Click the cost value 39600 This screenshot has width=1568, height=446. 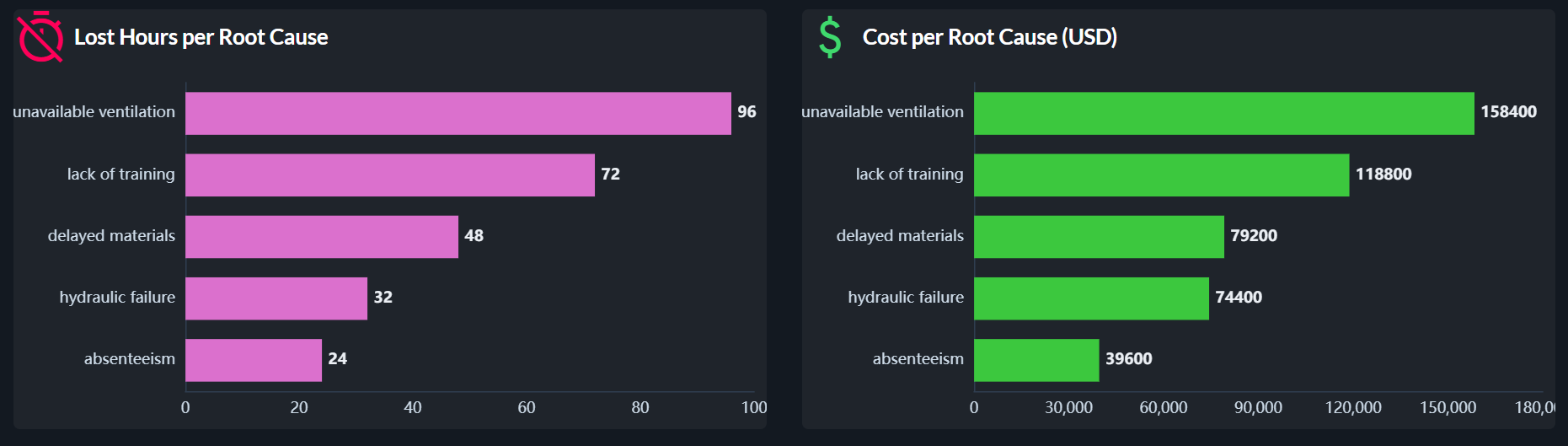click(1128, 358)
